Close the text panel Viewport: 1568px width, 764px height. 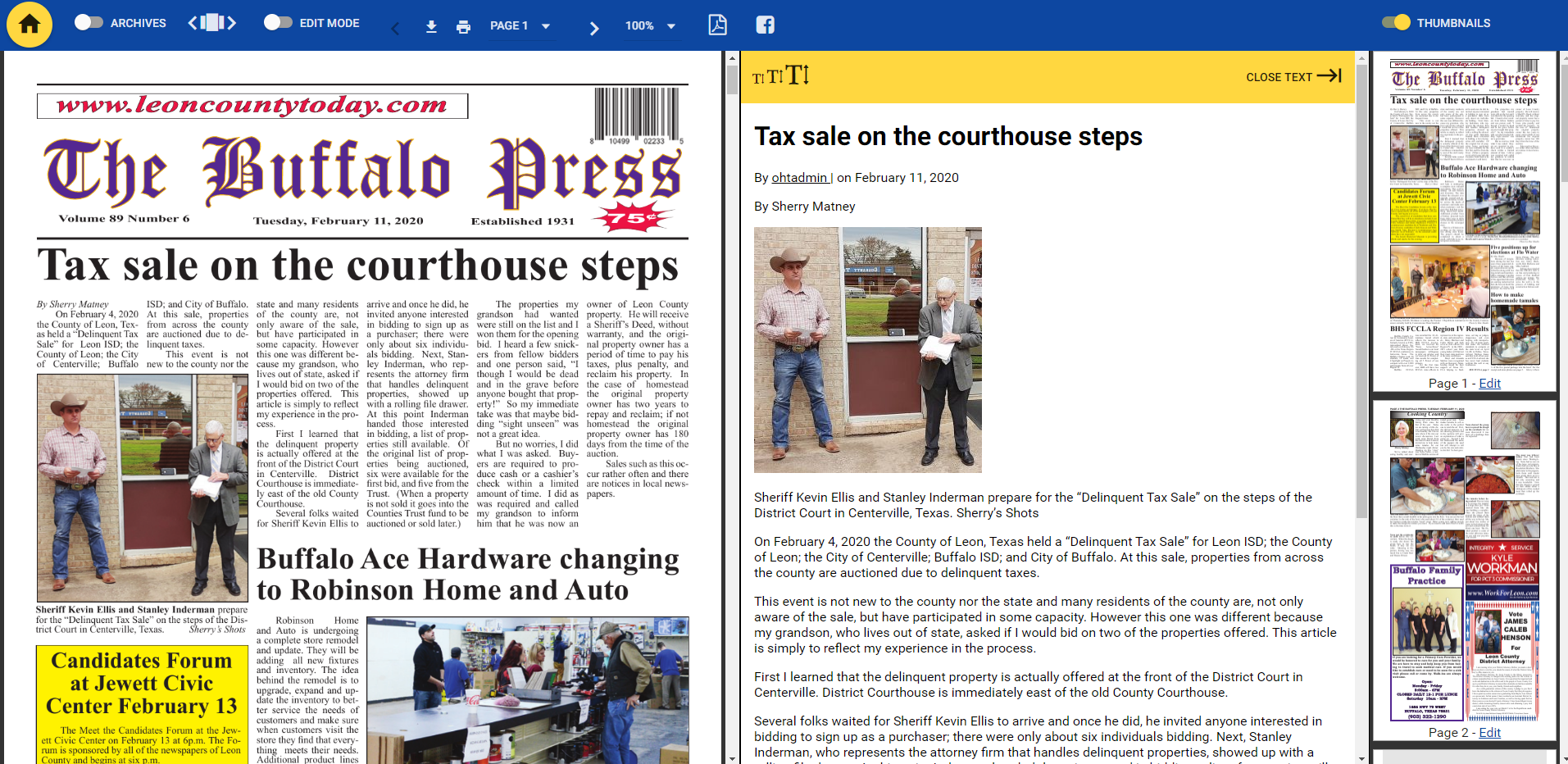(x=1293, y=76)
